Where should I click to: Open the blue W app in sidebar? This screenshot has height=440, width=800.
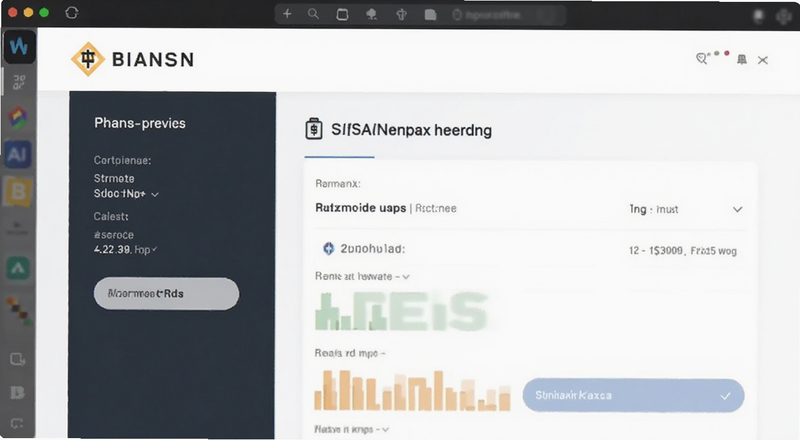pyautogui.click(x=19, y=46)
